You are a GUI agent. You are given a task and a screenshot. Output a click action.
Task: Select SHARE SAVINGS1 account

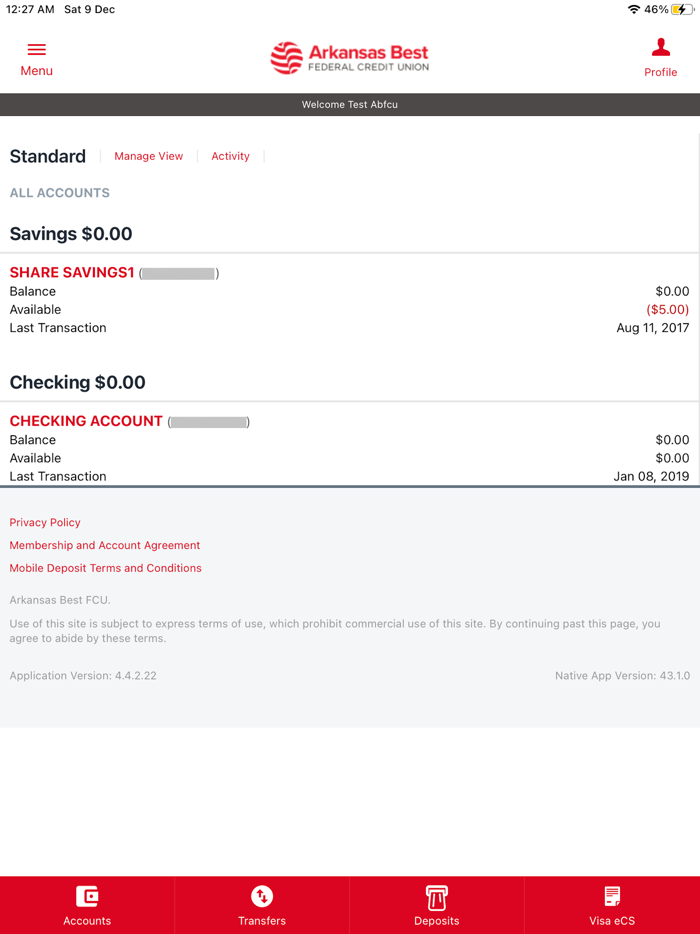pyautogui.click(x=71, y=272)
